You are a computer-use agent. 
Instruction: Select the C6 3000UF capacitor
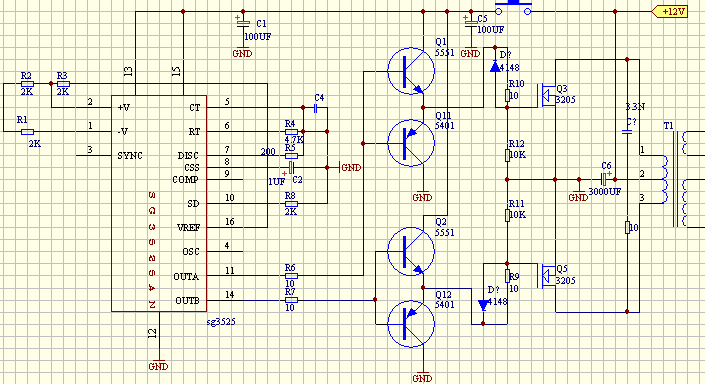tap(605, 179)
